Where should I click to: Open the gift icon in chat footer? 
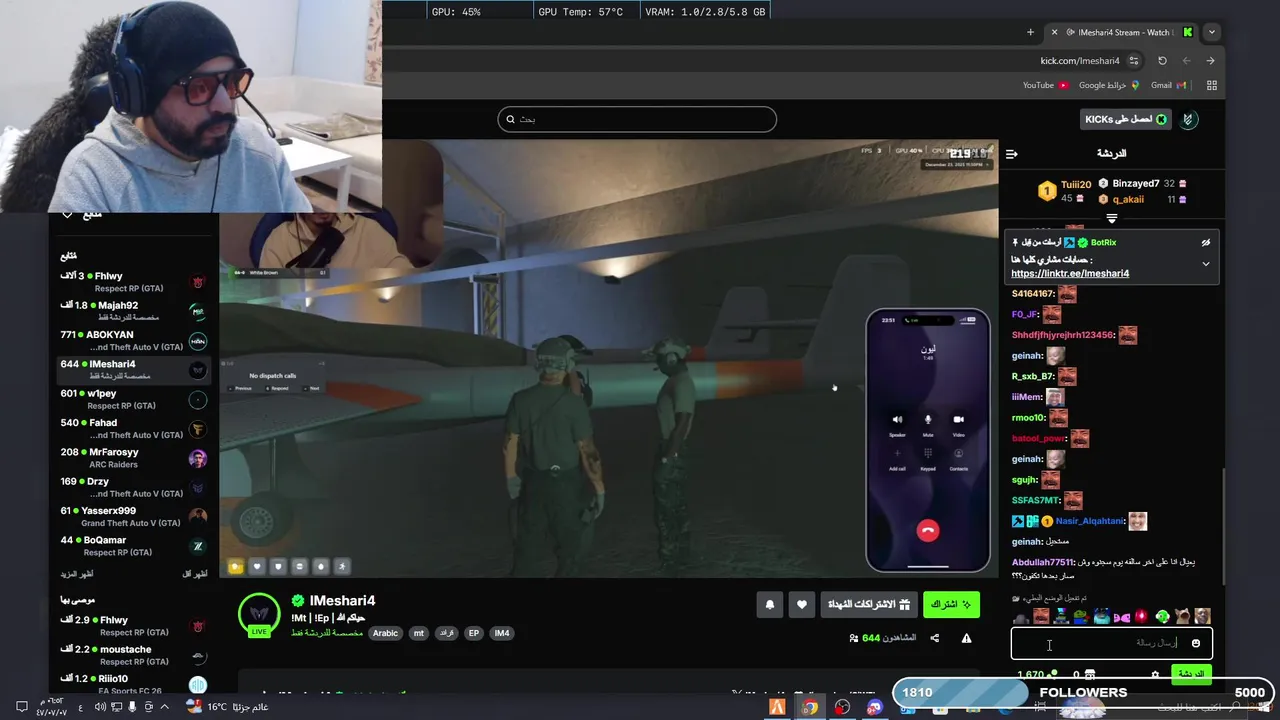pyautogui.click(x=1090, y=675)
